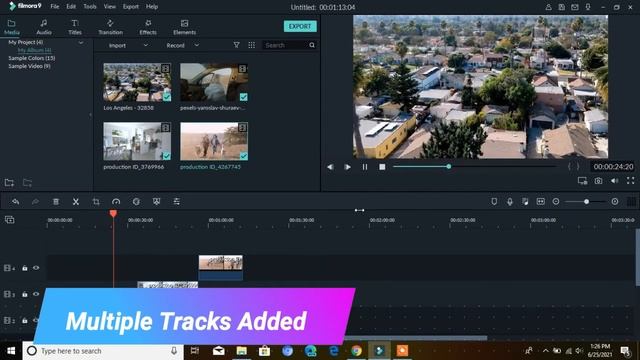Click the Green Screen icon
The image size is (640, 360).
156,202
